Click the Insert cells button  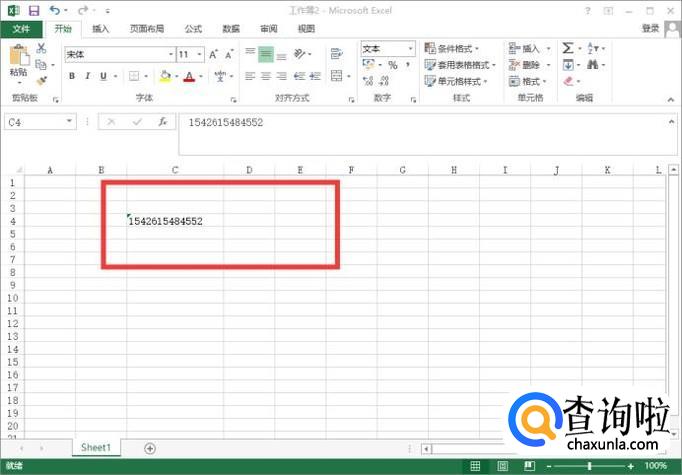[x=524, y=48]
